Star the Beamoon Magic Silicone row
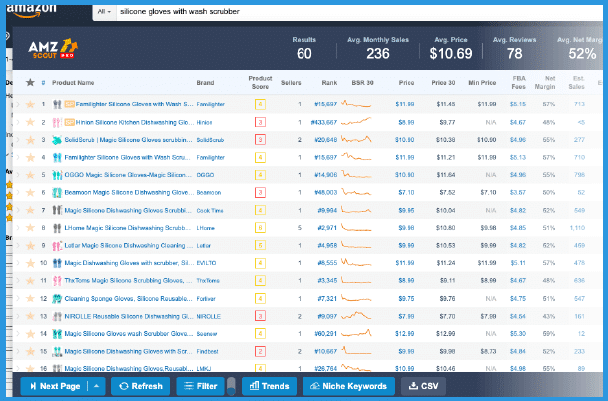This screenshot has width=608, height=401. [x=30, y=192]
